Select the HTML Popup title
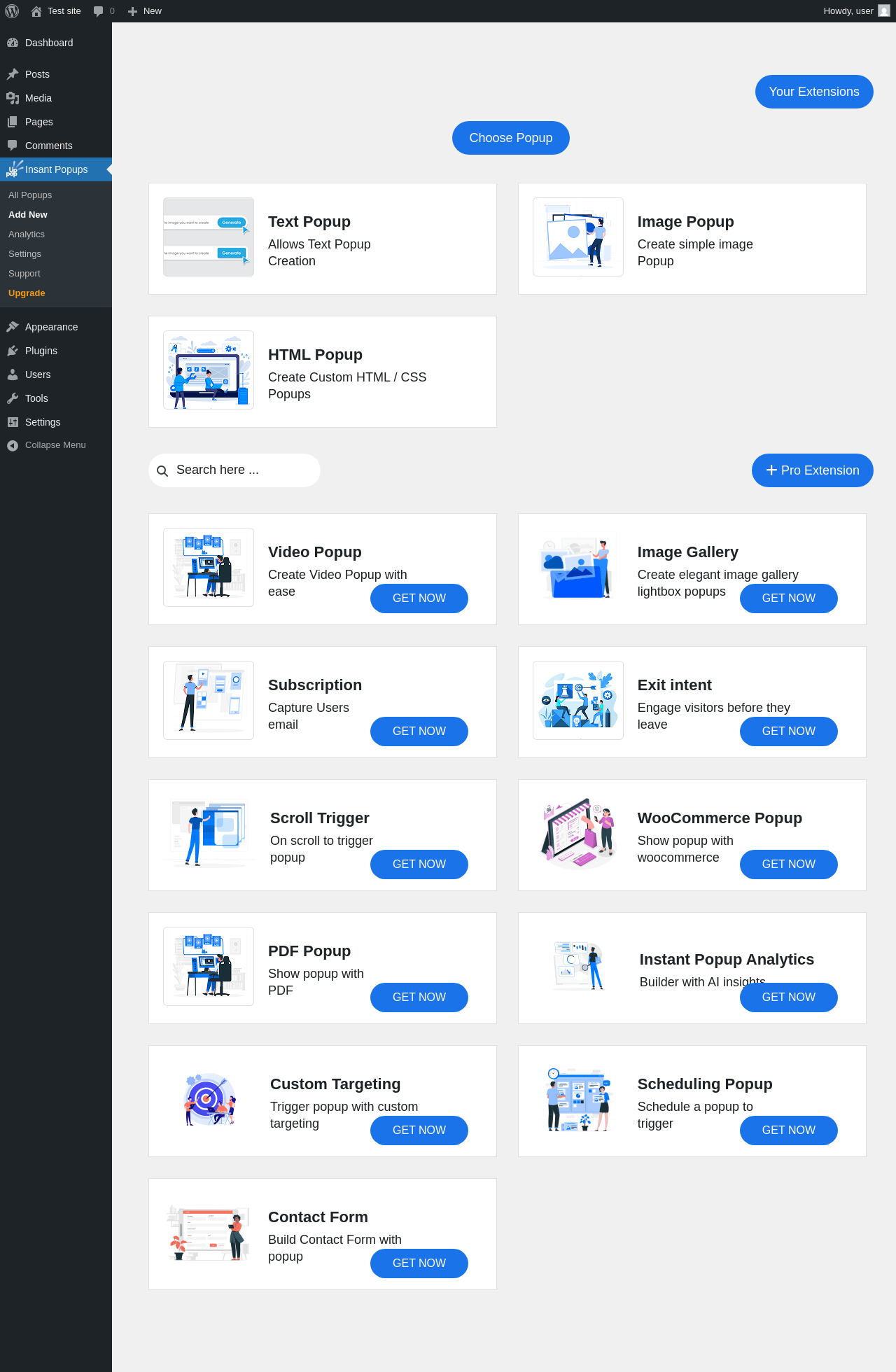The width and height of the screenshot is (896, 1372). 316,355
